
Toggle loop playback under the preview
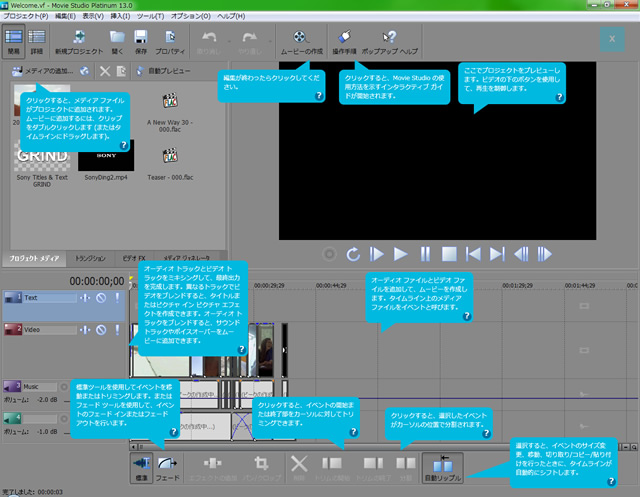[353, 254]
